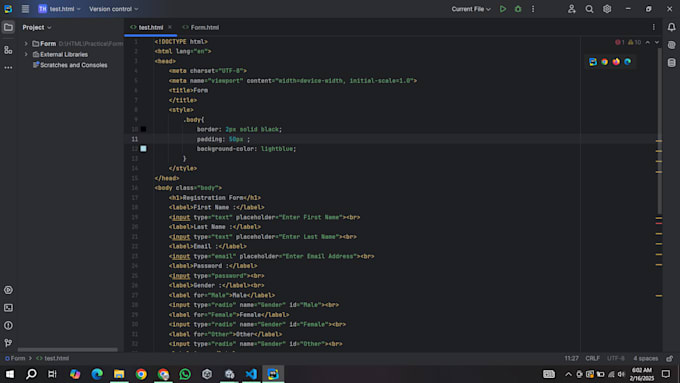The image size is (680, 383).
Task: Open WhatsApp from the taskbar
Action: click(x=185, y=374)
